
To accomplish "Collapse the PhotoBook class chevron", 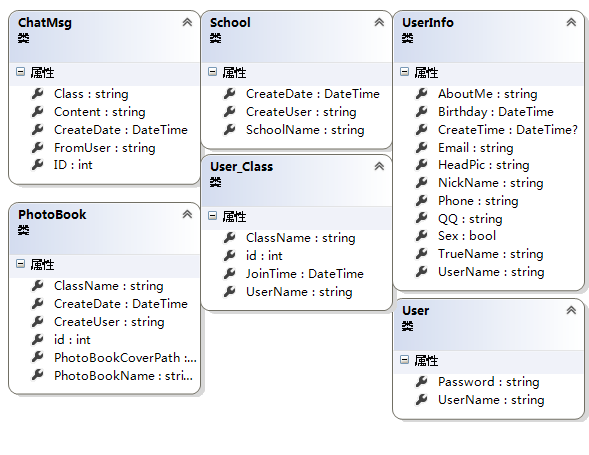I will [x=187, y=214].
